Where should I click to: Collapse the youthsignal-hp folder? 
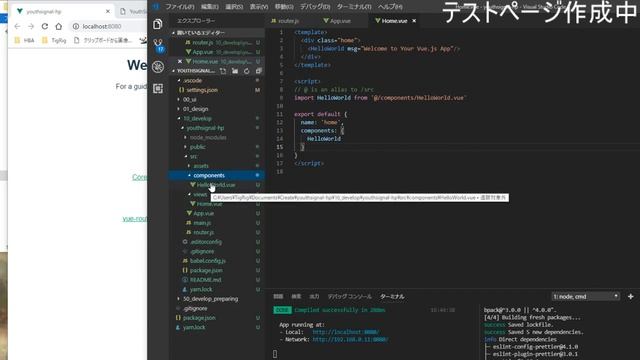point(217,128)
